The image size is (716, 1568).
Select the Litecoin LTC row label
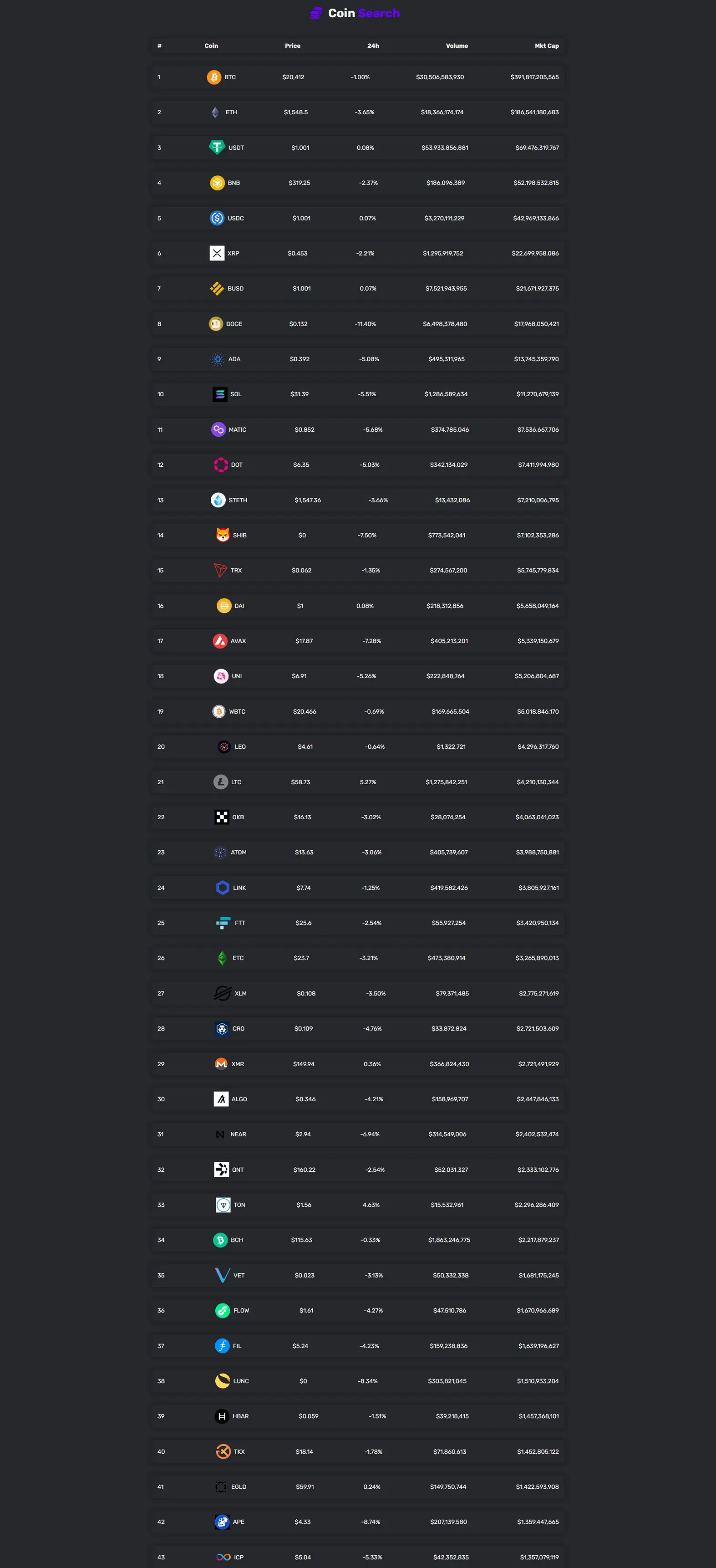[x=236, y=782]
